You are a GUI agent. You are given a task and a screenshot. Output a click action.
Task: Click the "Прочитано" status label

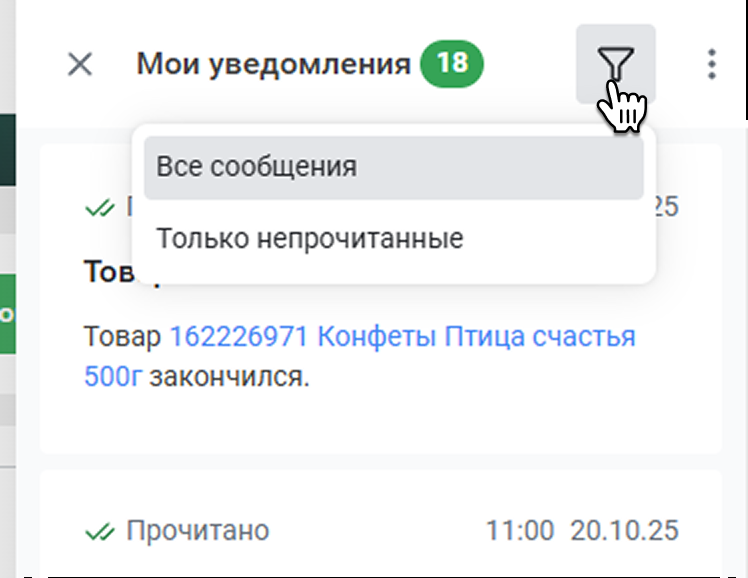point(197,530)
